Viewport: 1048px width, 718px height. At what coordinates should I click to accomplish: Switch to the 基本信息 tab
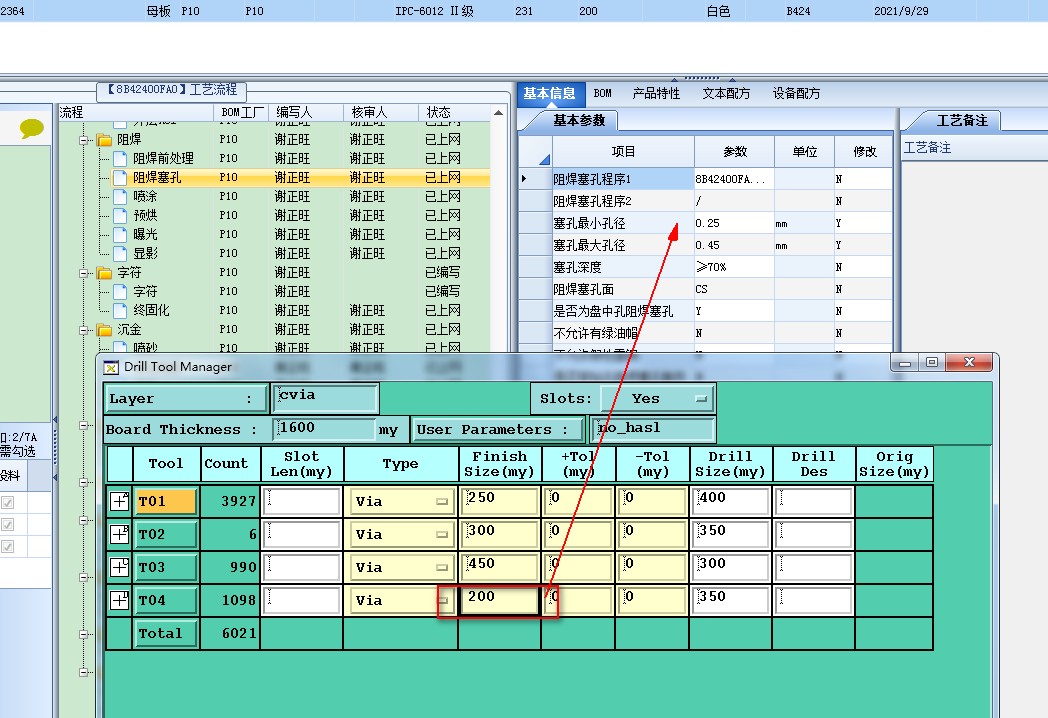click(x=549, y=94)
